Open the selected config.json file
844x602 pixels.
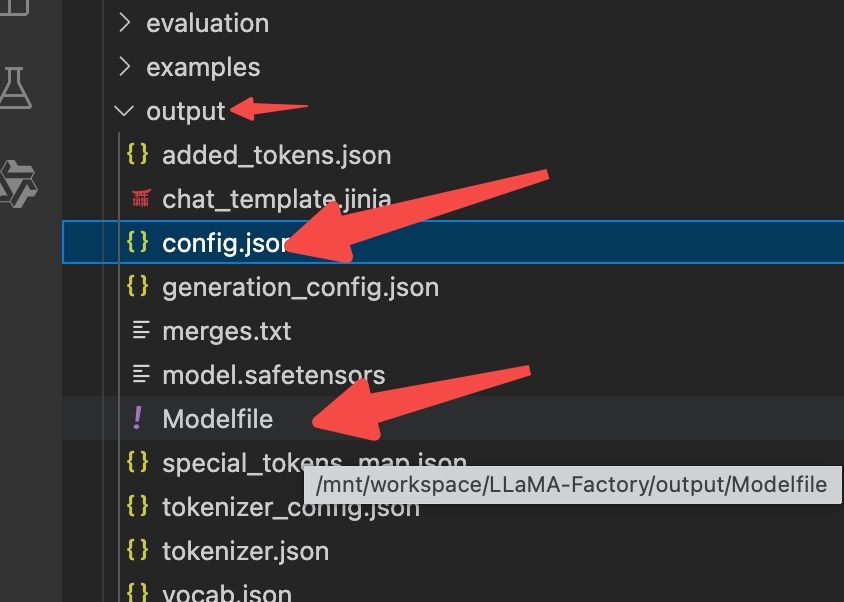pyautogui.click(x=227, y=243)
